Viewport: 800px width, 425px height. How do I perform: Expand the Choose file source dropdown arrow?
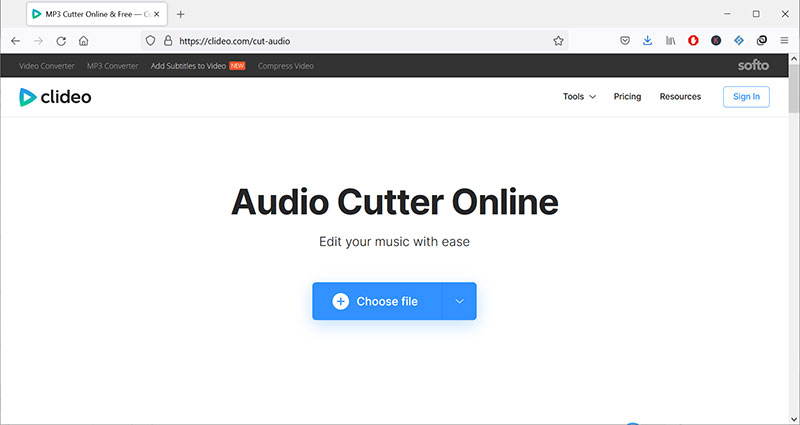pos(460,301)
